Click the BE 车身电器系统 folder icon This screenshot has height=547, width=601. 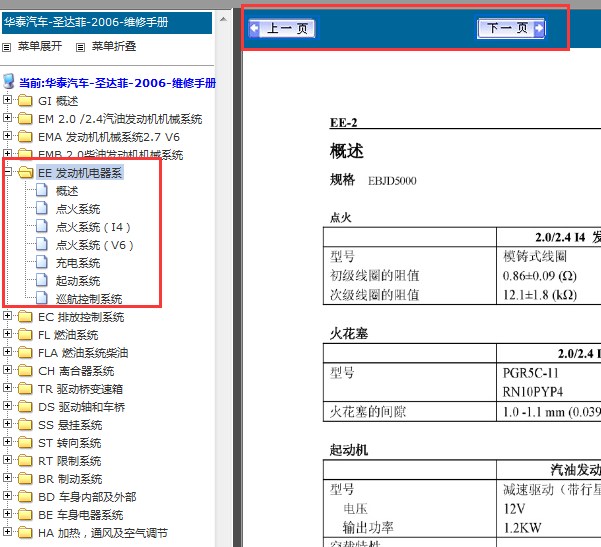[25, 514]
